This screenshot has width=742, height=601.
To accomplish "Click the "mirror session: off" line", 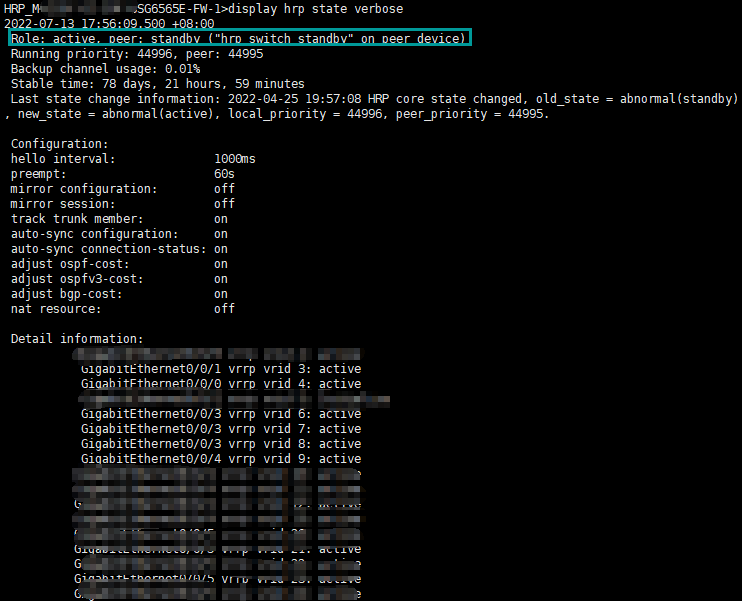I will (123, 204).
